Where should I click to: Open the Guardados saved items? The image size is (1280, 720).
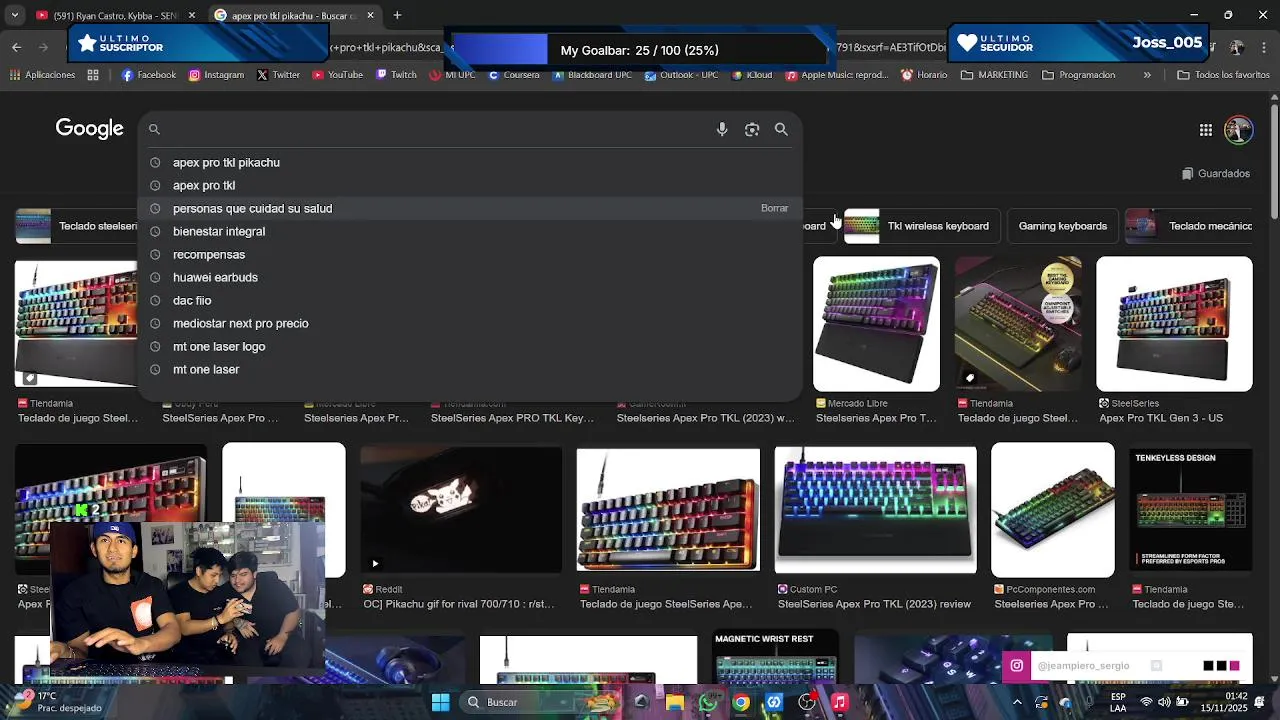(1215, 173)
